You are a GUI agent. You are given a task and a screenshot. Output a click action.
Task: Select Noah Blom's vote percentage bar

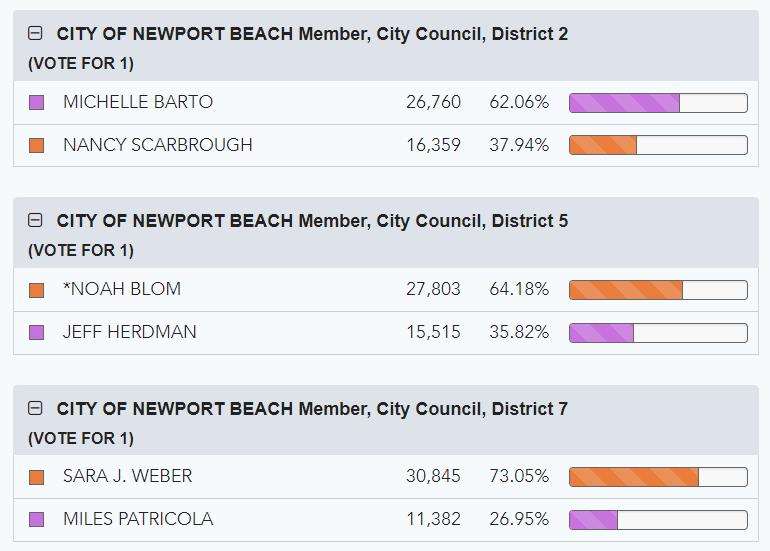pos(658,290)
